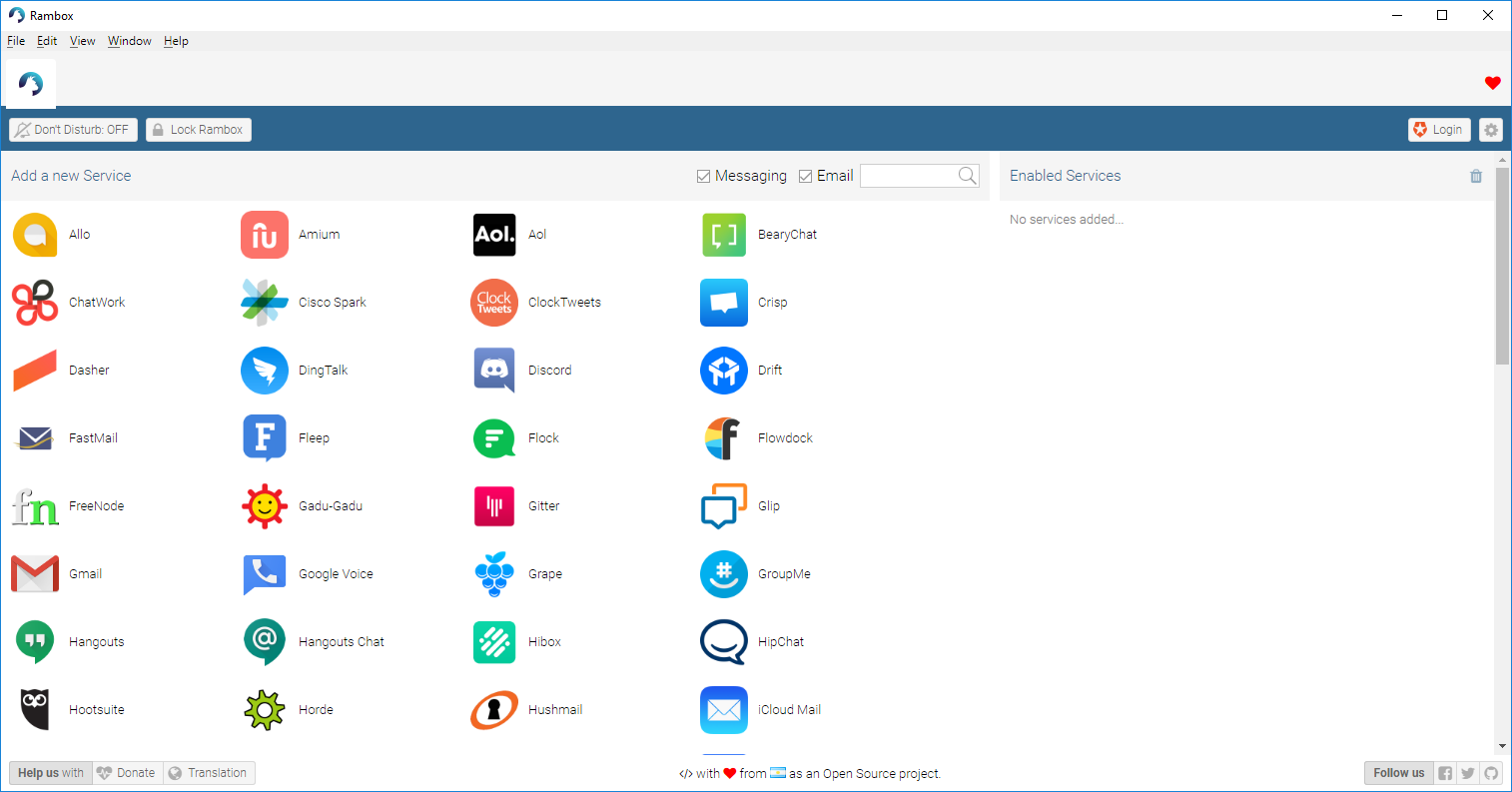Click the Lock Rambox button
The image size is (1512, 792).
pyautogui.click(x=198, y=130)
